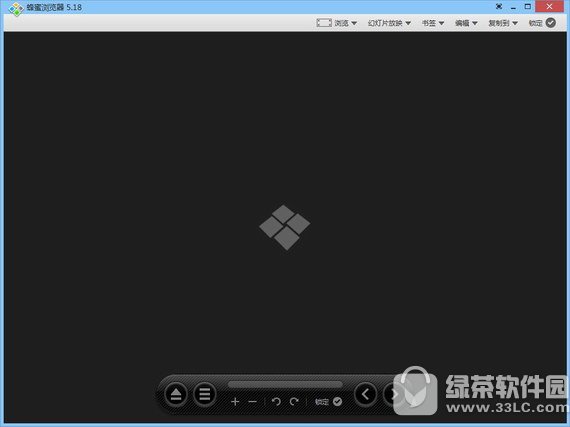570x427 pixels.
Task: Zoom in with the plus icon
Action: (x=235, y=402)
